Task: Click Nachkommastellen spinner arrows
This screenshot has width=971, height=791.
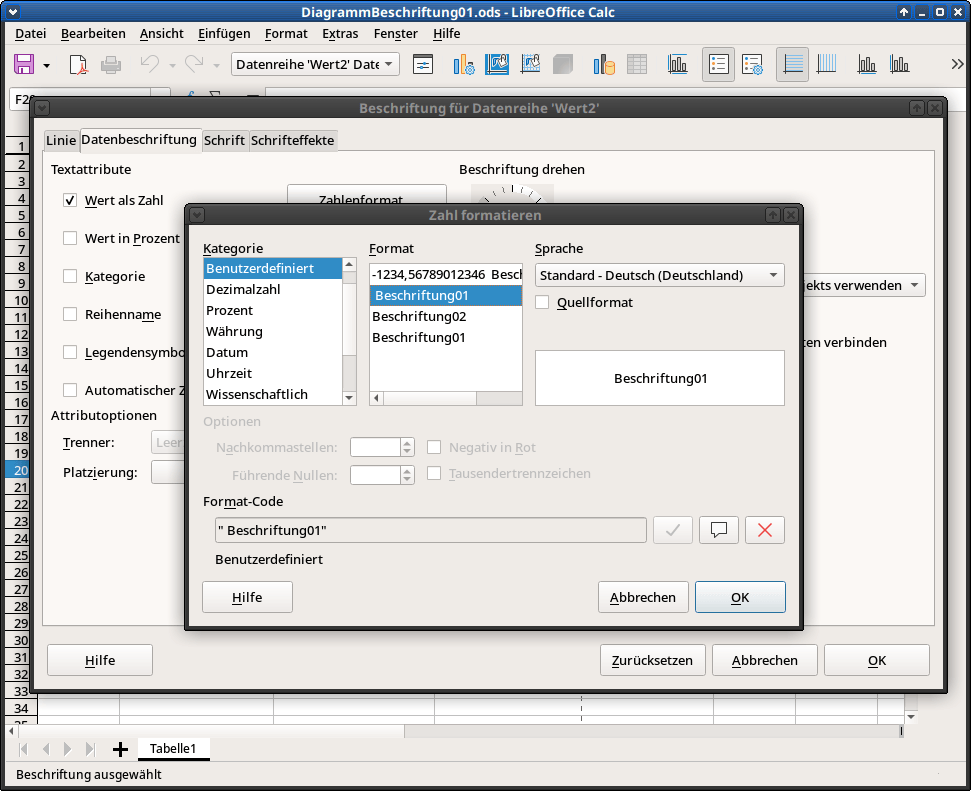Action: pos(407,447)
